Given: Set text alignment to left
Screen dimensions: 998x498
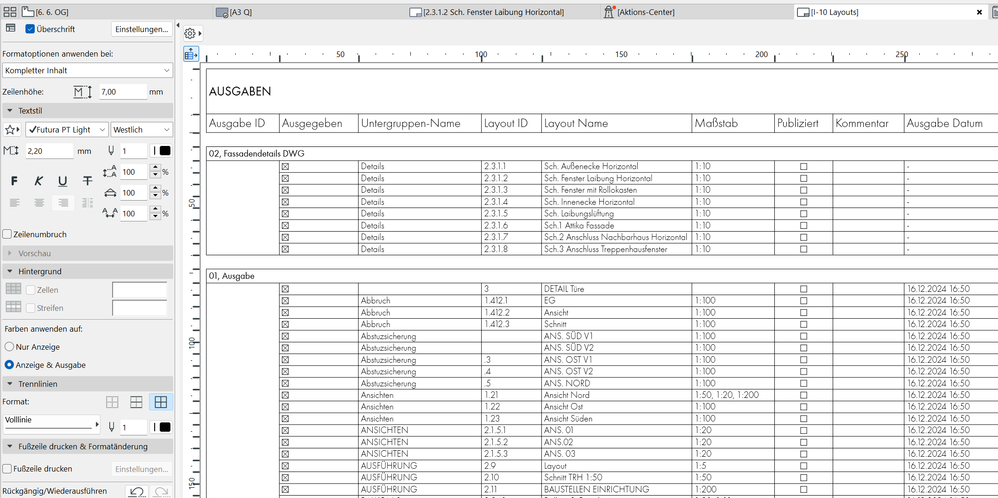Looking at the screenshot, I should coord(15,203).
